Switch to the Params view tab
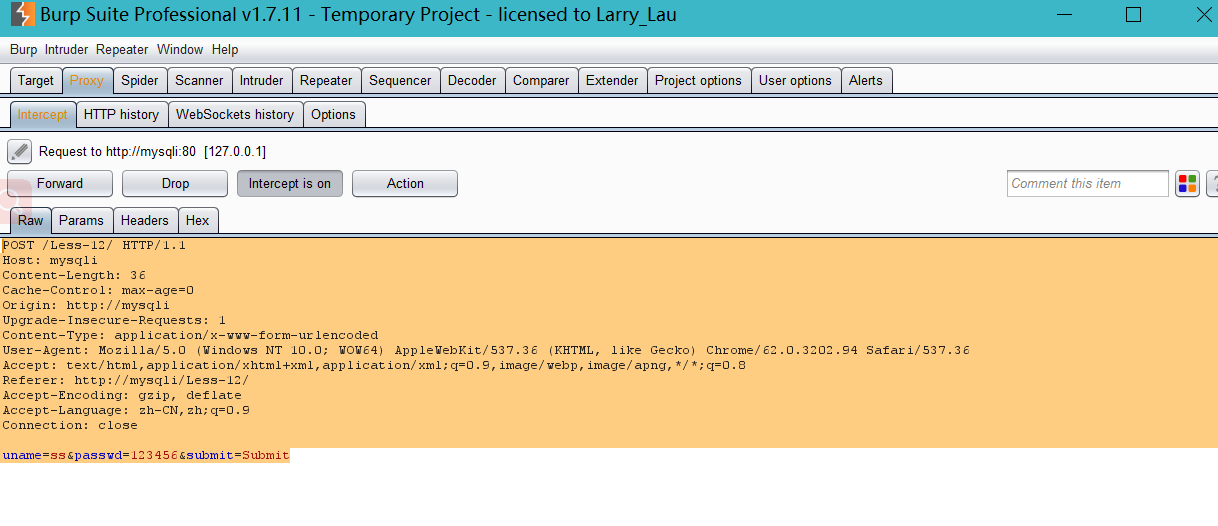The height and width of the screenshot is (526, 1218). click(x=81, y=221)
